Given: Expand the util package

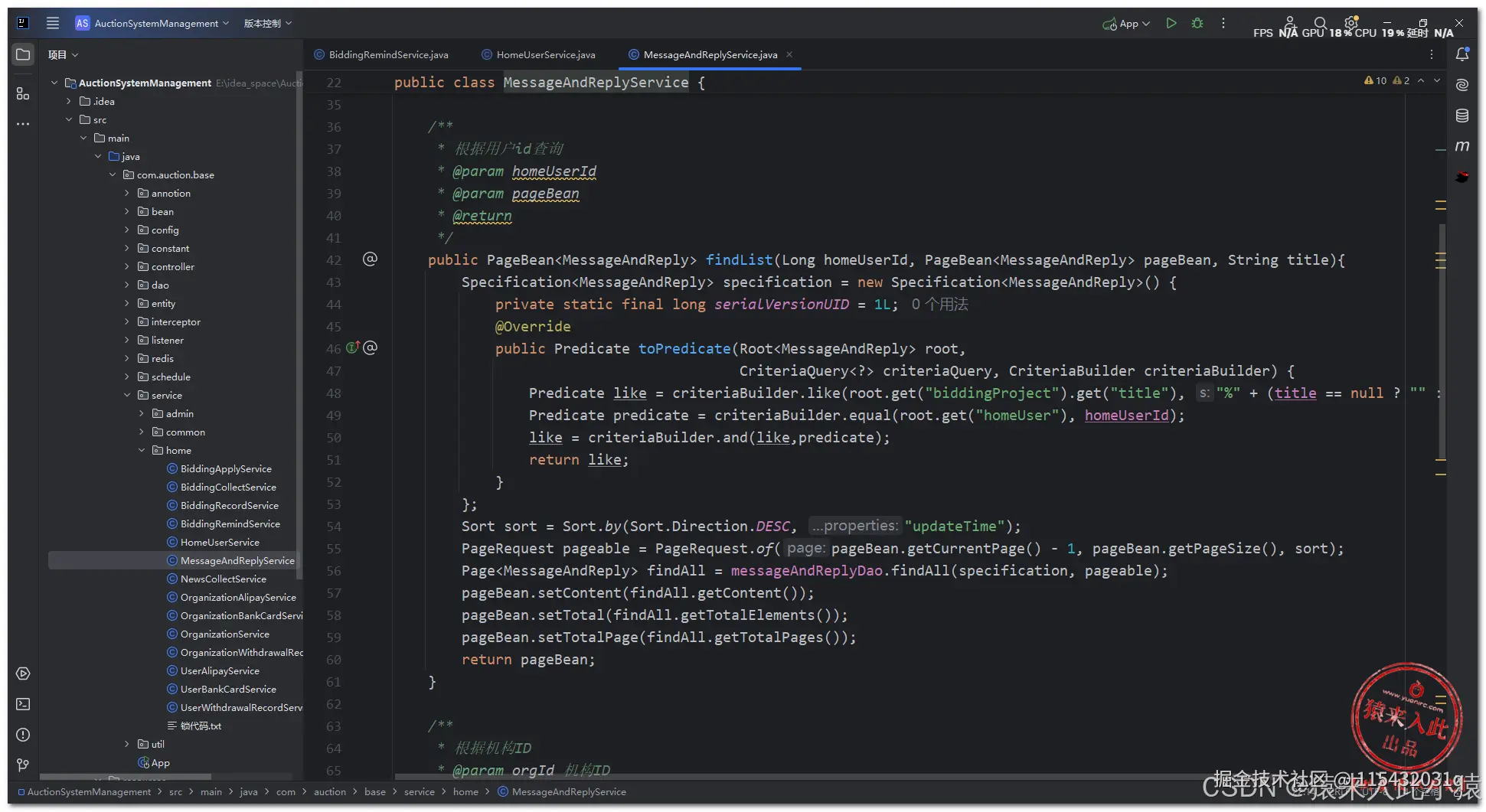Looking at the screenshot, I should coord(127,744).
